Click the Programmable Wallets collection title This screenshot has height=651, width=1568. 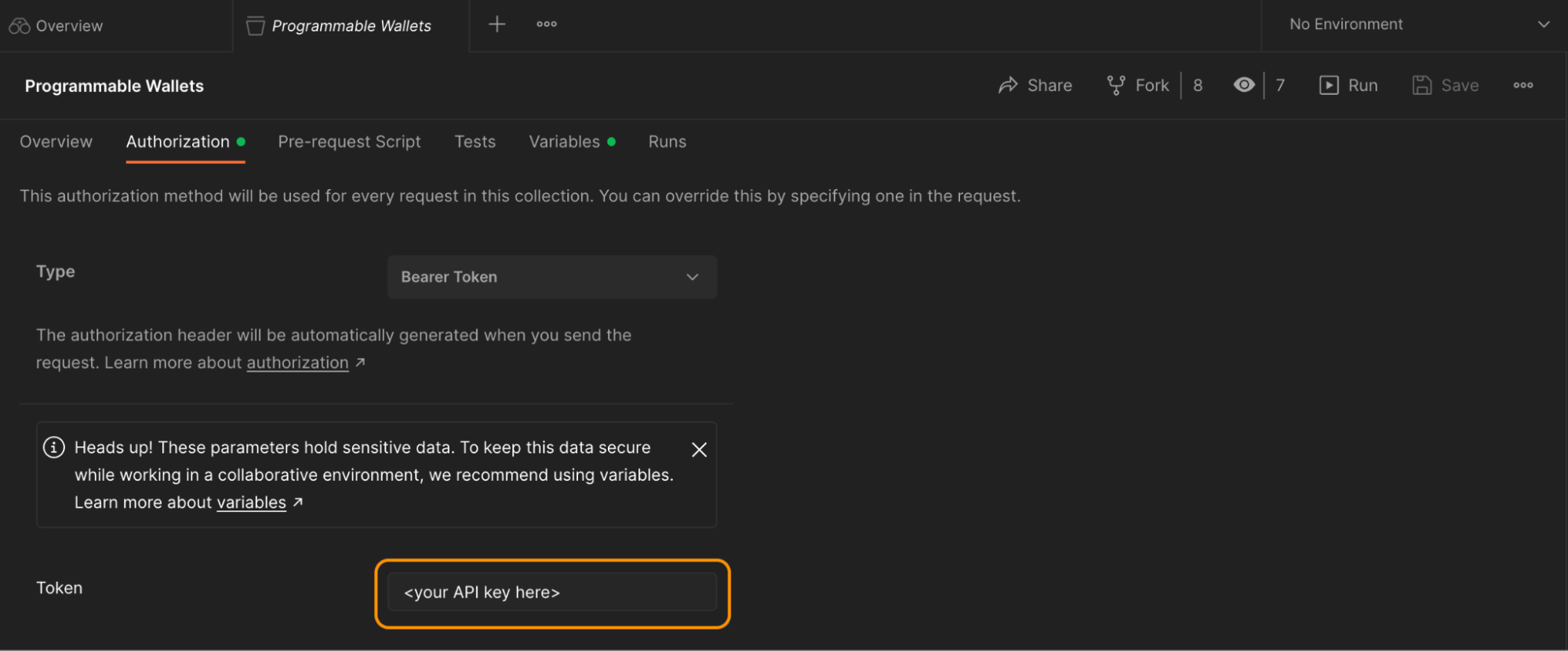tap(114, 85)
